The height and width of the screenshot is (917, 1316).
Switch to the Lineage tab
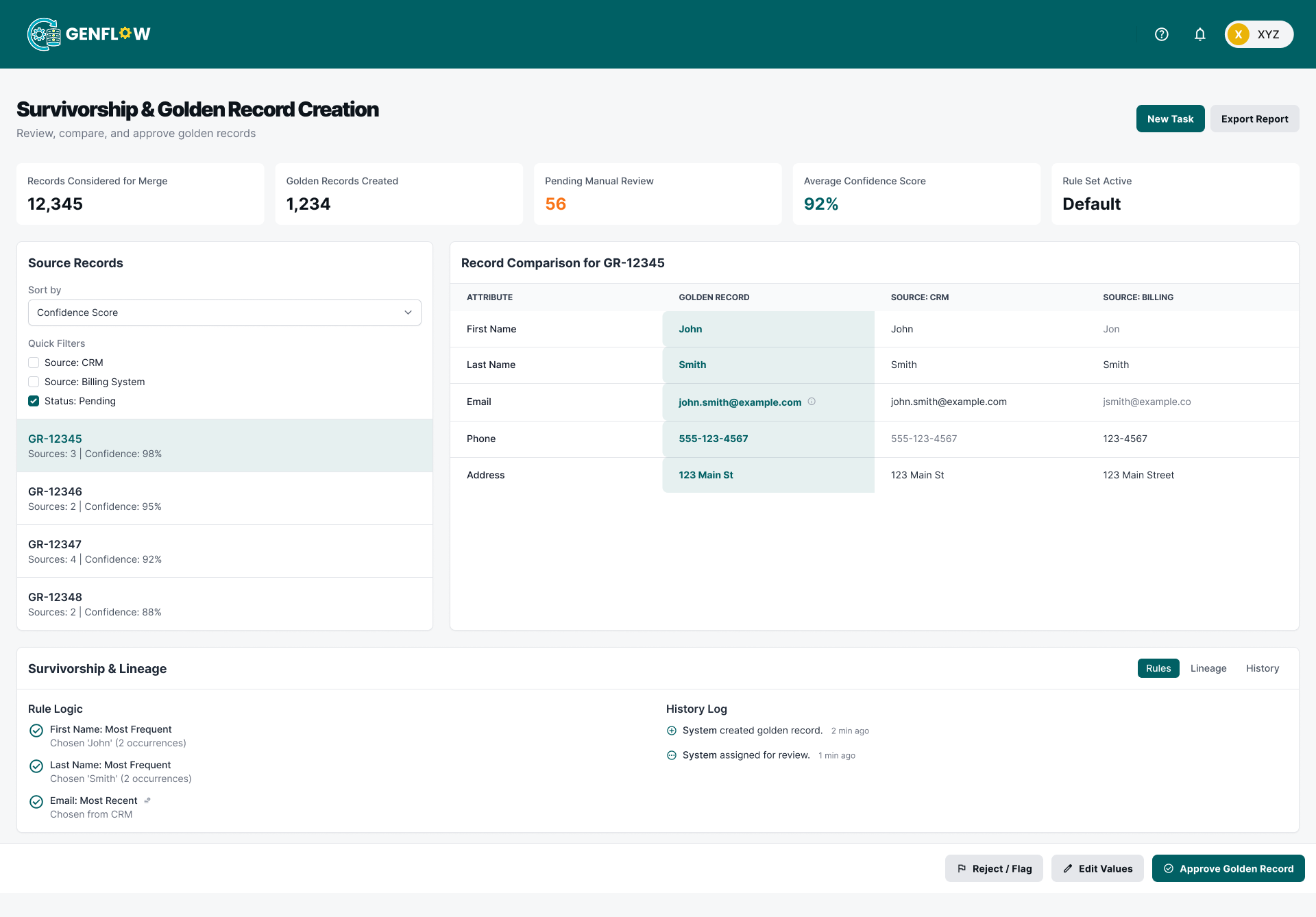tap(1208, 668)
